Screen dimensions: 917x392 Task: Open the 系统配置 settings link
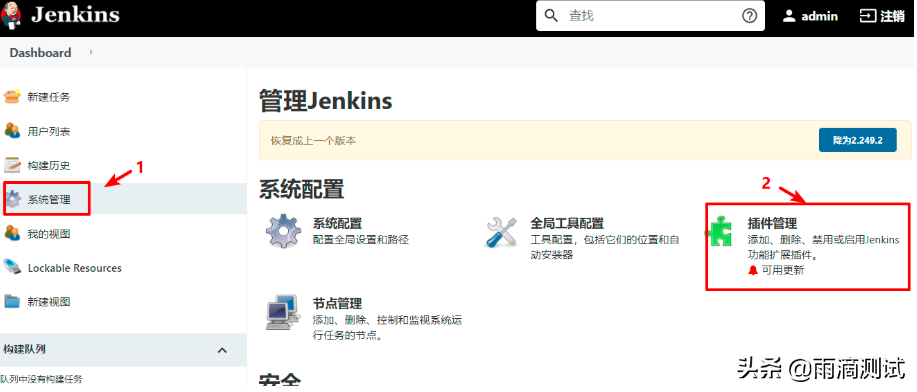coord(337,223)
